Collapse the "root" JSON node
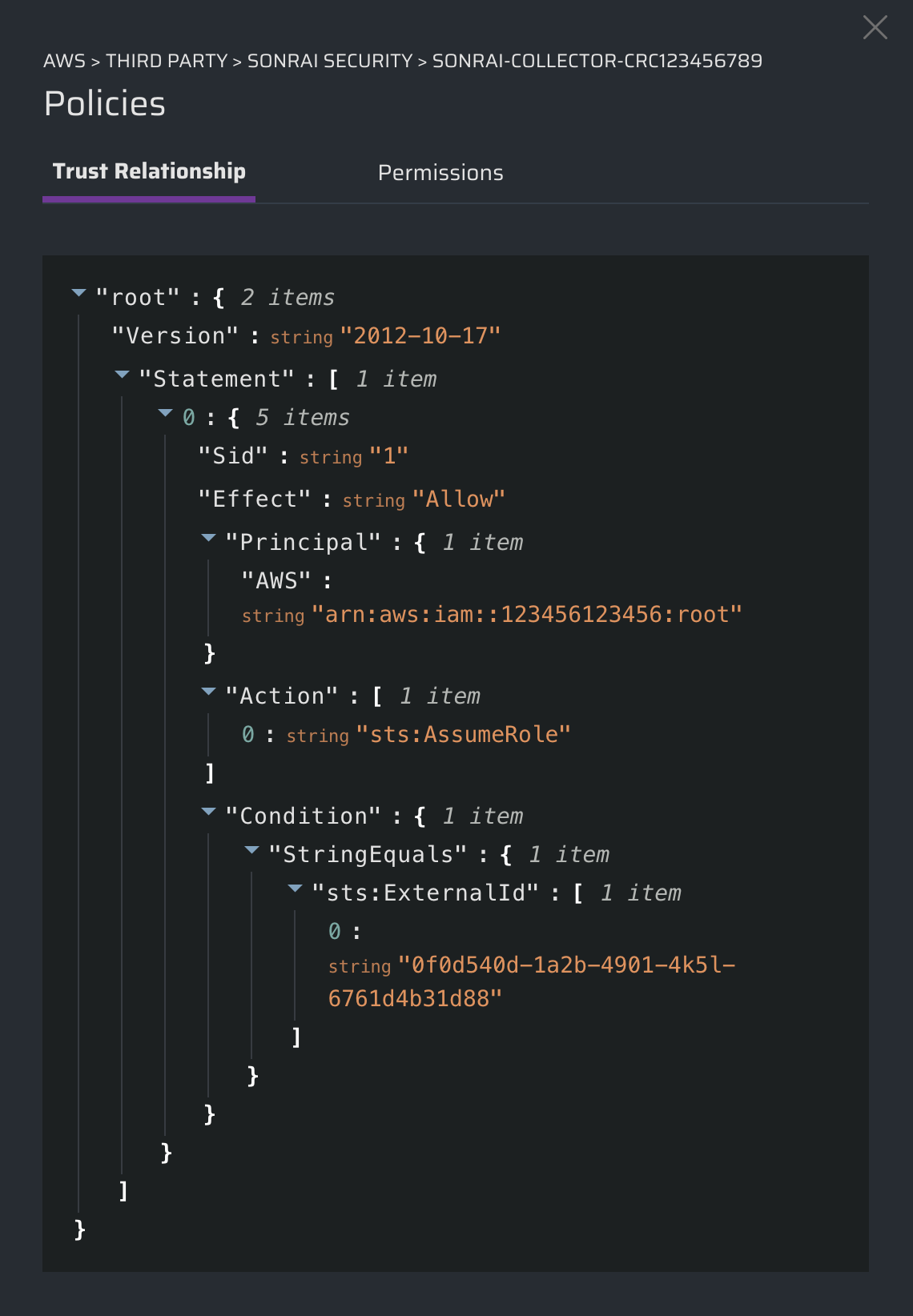The height and width of the screenshot is (1316, 913). click(78, 294)
